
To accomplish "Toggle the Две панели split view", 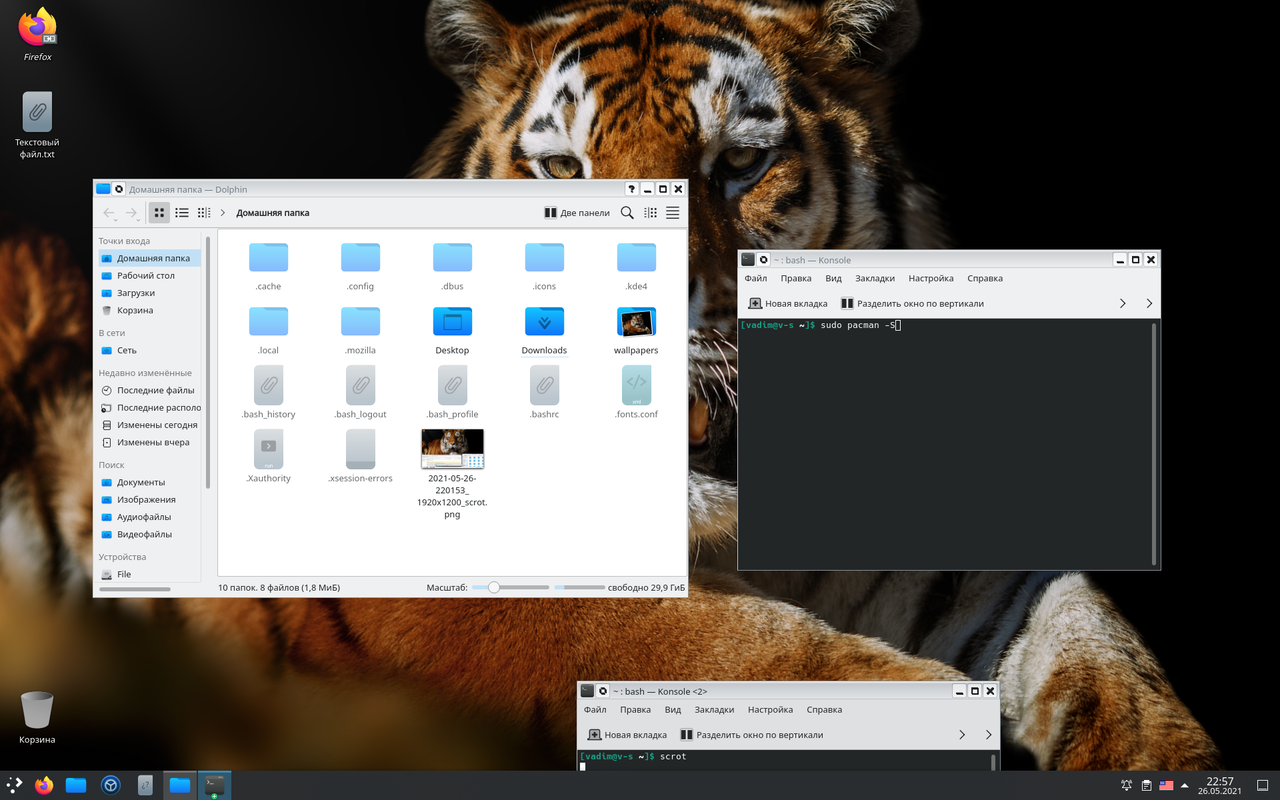I will [x=577, y=213].
